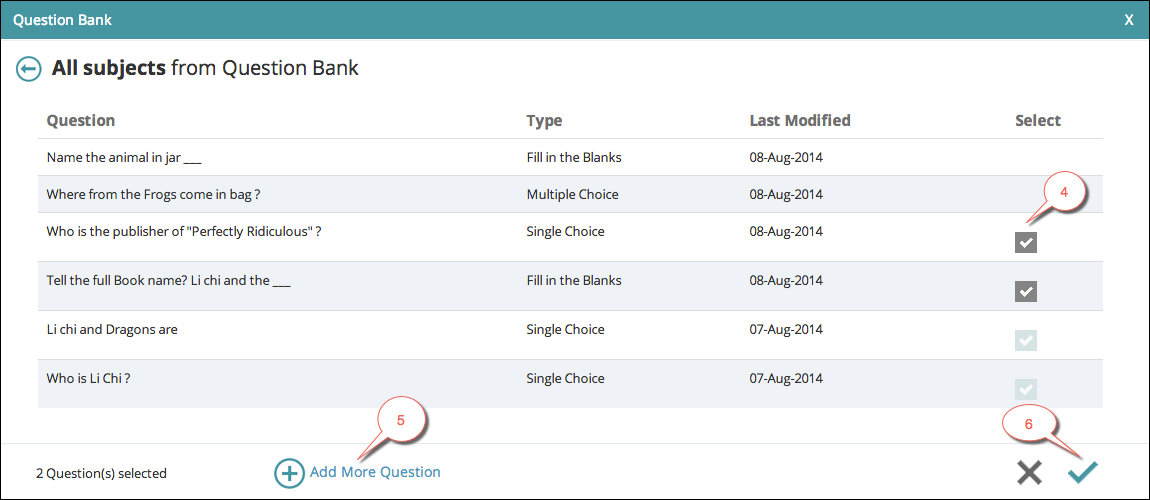Viewport: 1150px width, 500px height.
Task: Uncheck the 'Tell the full Book name' checkbox
Action: point(1026,291)
